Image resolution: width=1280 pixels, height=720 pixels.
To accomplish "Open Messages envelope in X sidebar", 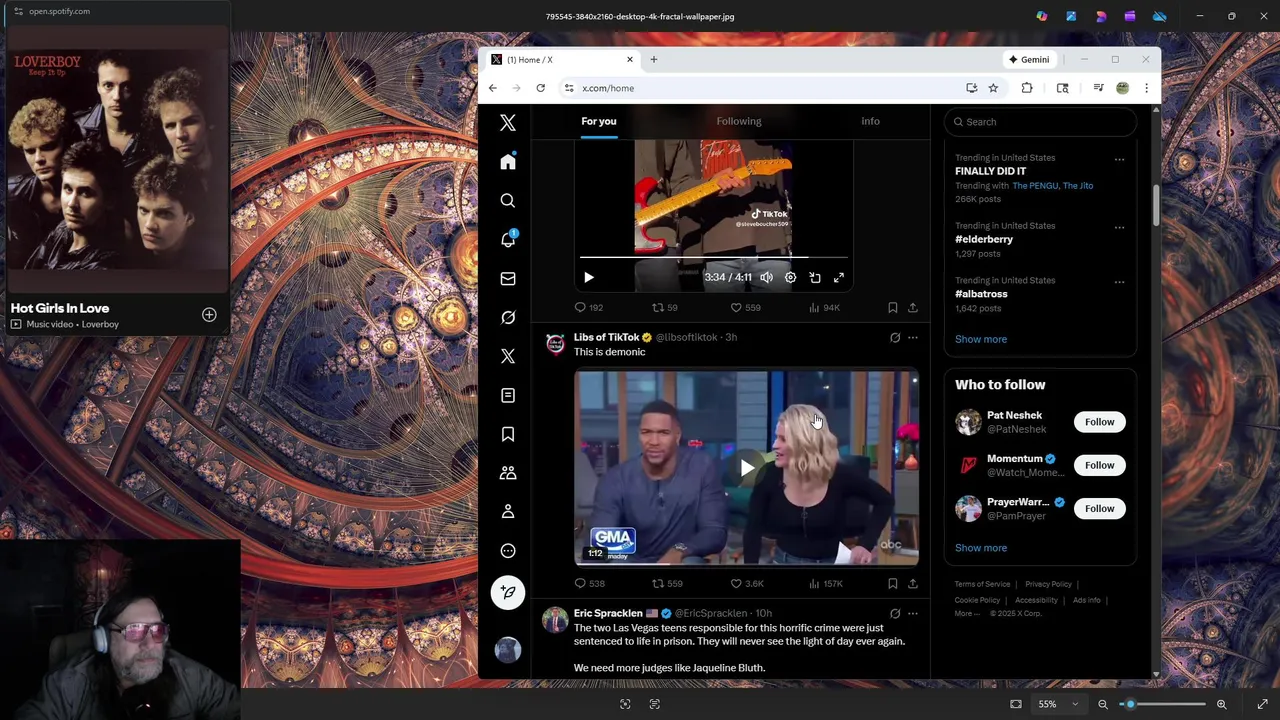I will click(508, 279).
